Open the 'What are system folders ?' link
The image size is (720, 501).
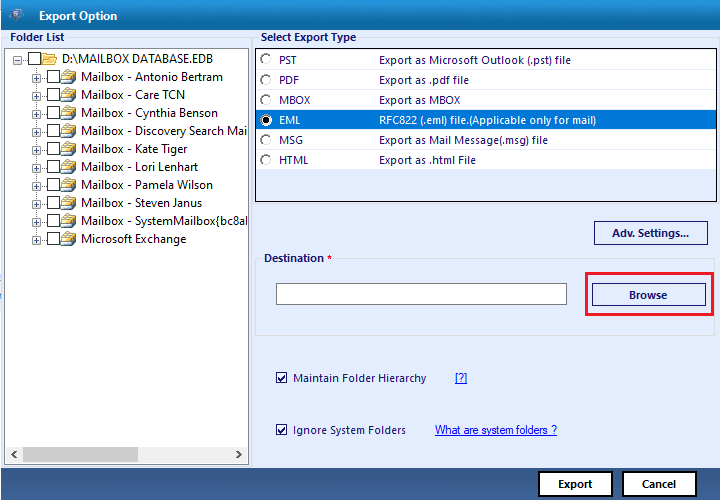coord(495,430)
